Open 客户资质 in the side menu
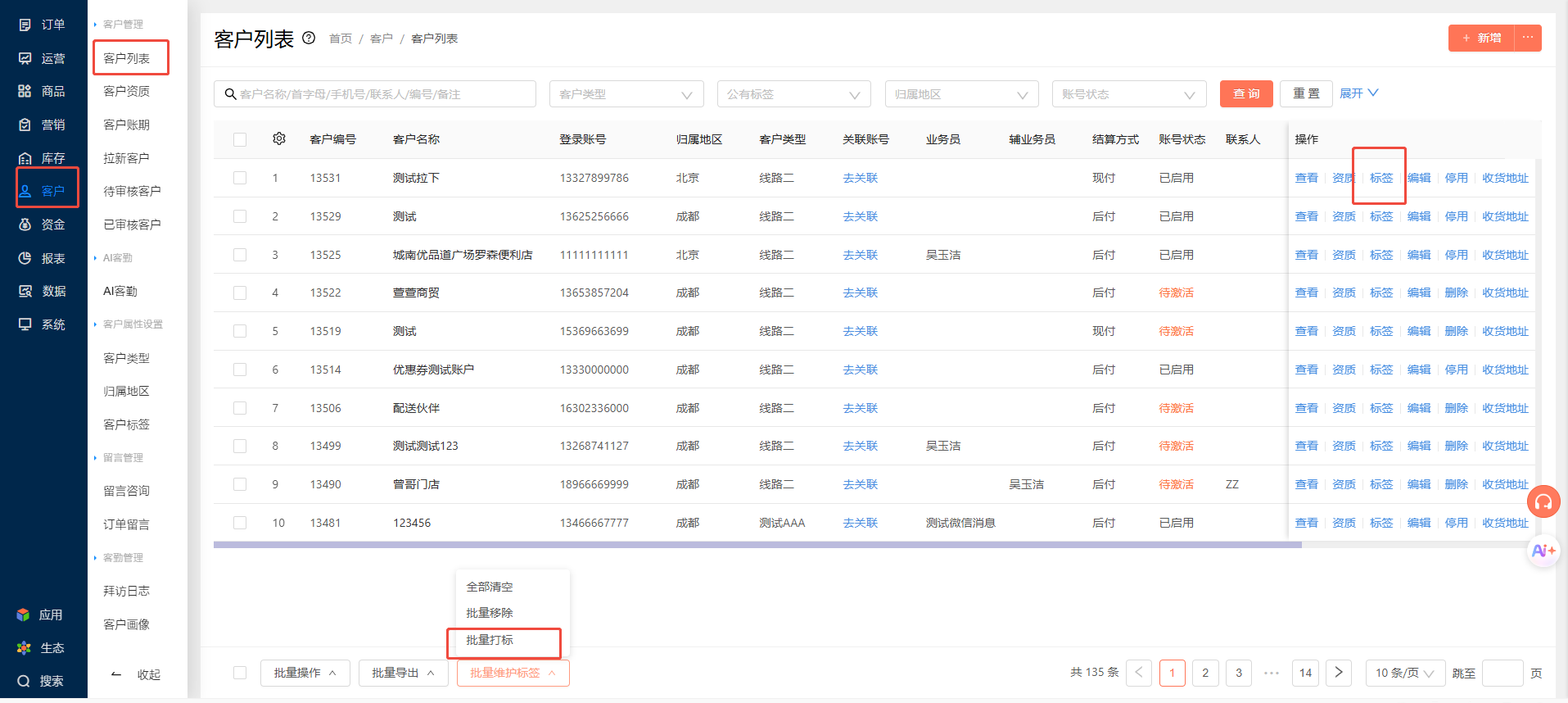This screenshot has height=703, width=1568. pyautogui.click(x=127, y=91)
